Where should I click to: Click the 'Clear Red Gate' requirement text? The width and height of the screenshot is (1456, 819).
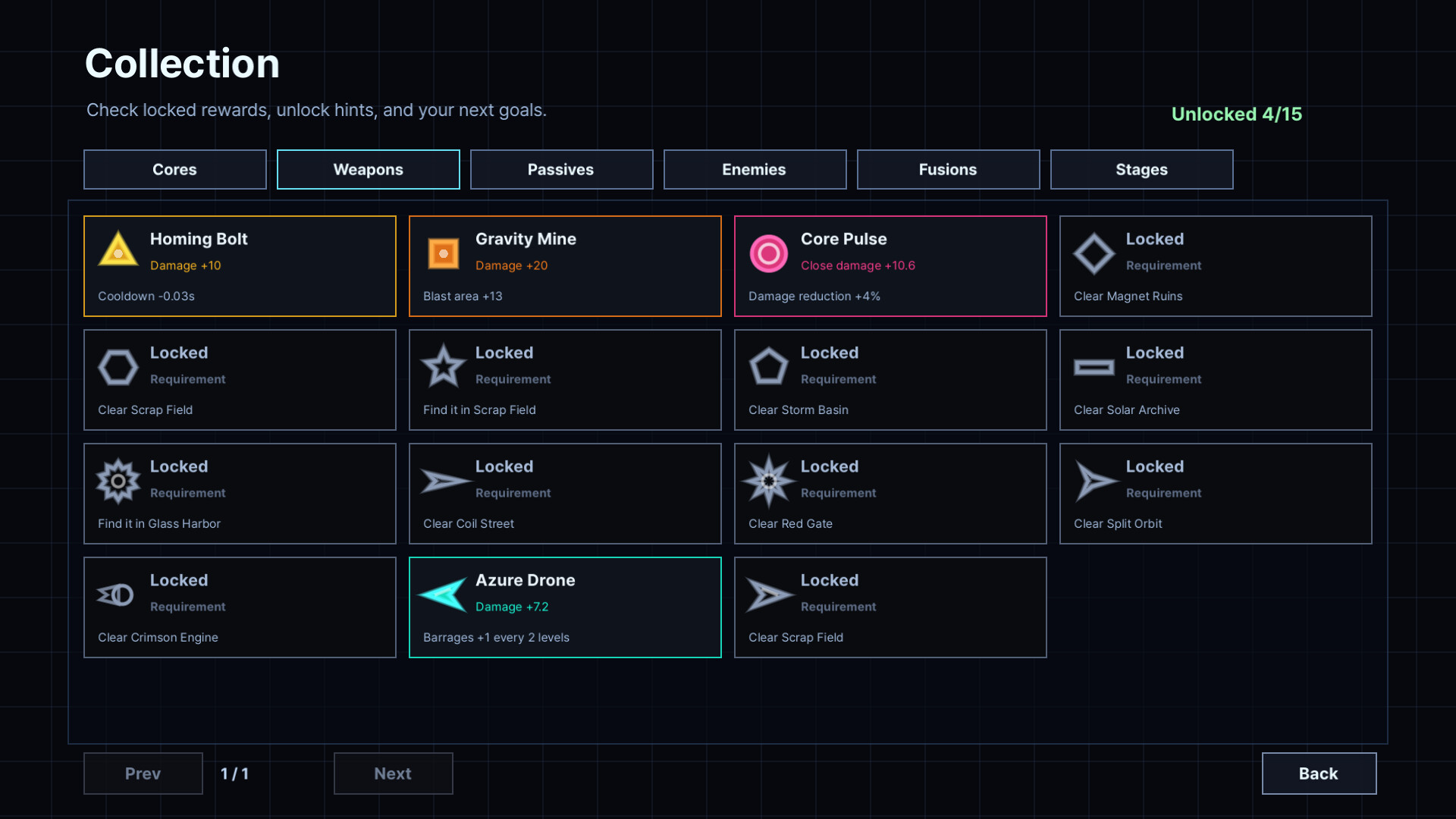pos(790,524)
